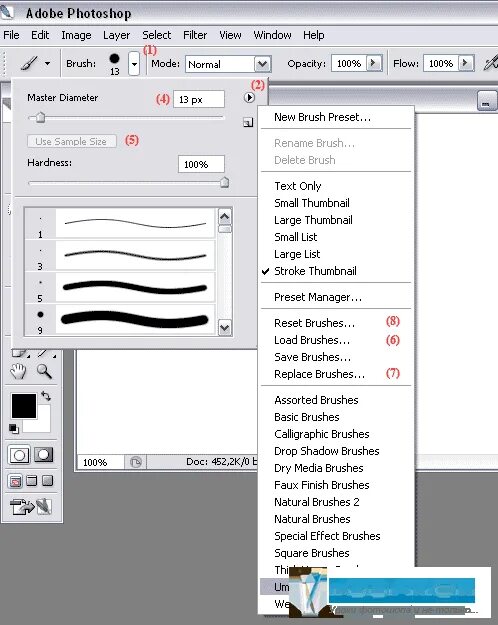Choose Small List view option
The width and height of the screenshot is (498, 625).
336,237
